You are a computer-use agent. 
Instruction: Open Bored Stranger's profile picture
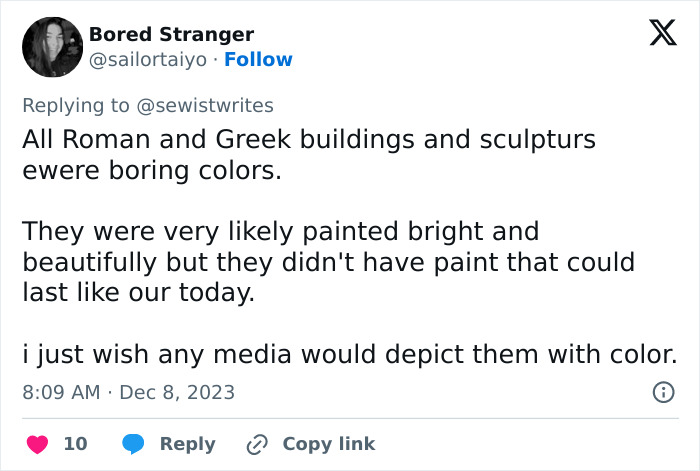coord(52,47)
